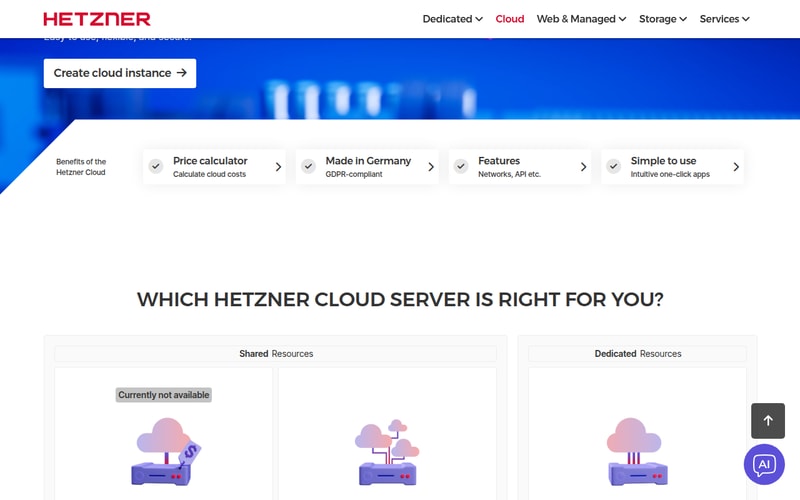Click the multi-cloud server illustration

tap(387, 452)
